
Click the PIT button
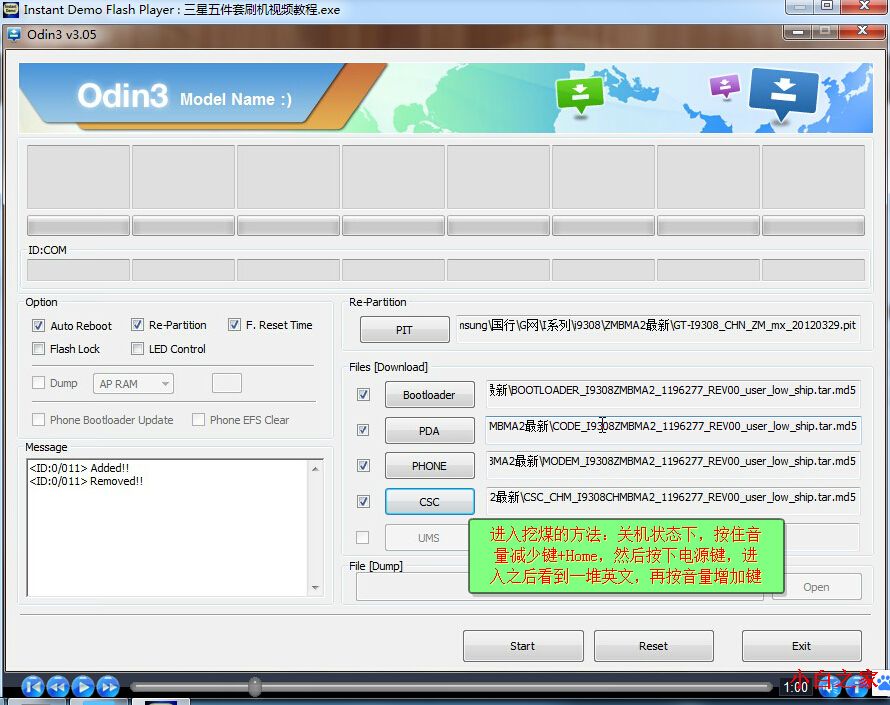pyautogui.click(x=404, y=330)
